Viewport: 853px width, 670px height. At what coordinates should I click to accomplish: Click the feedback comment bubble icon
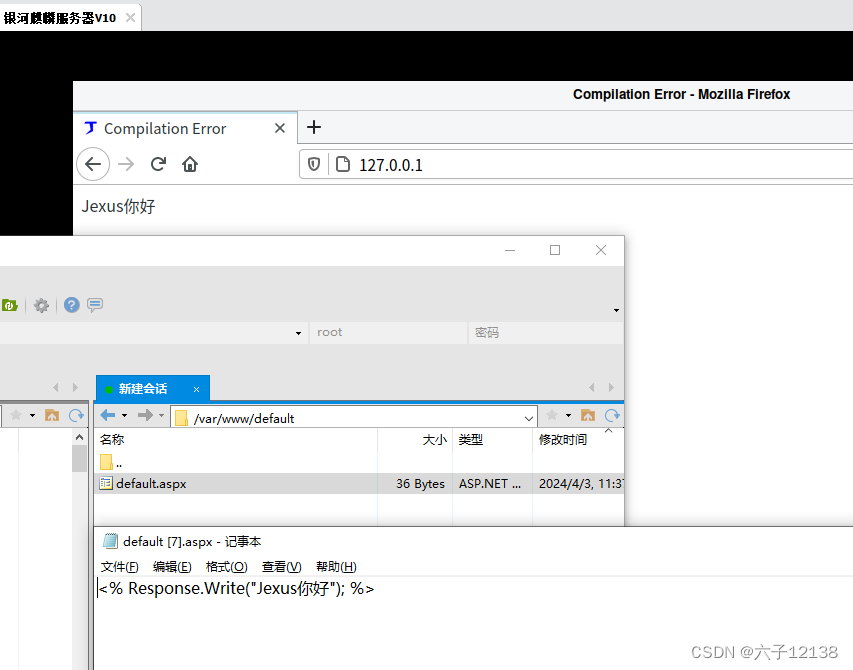(x=93, y=305)
